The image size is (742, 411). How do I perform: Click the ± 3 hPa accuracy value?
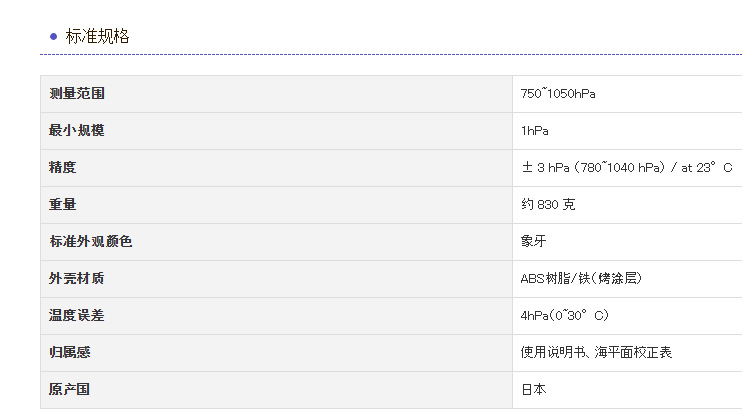tap(626, 168)
